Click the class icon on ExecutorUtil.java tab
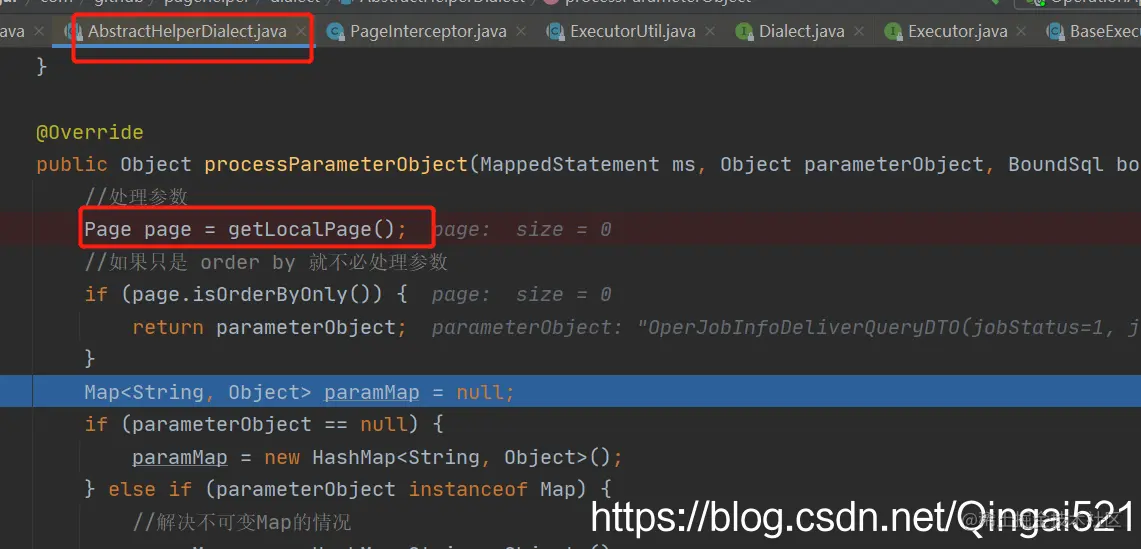This screenshot has height=549, width=1141. 555,32
